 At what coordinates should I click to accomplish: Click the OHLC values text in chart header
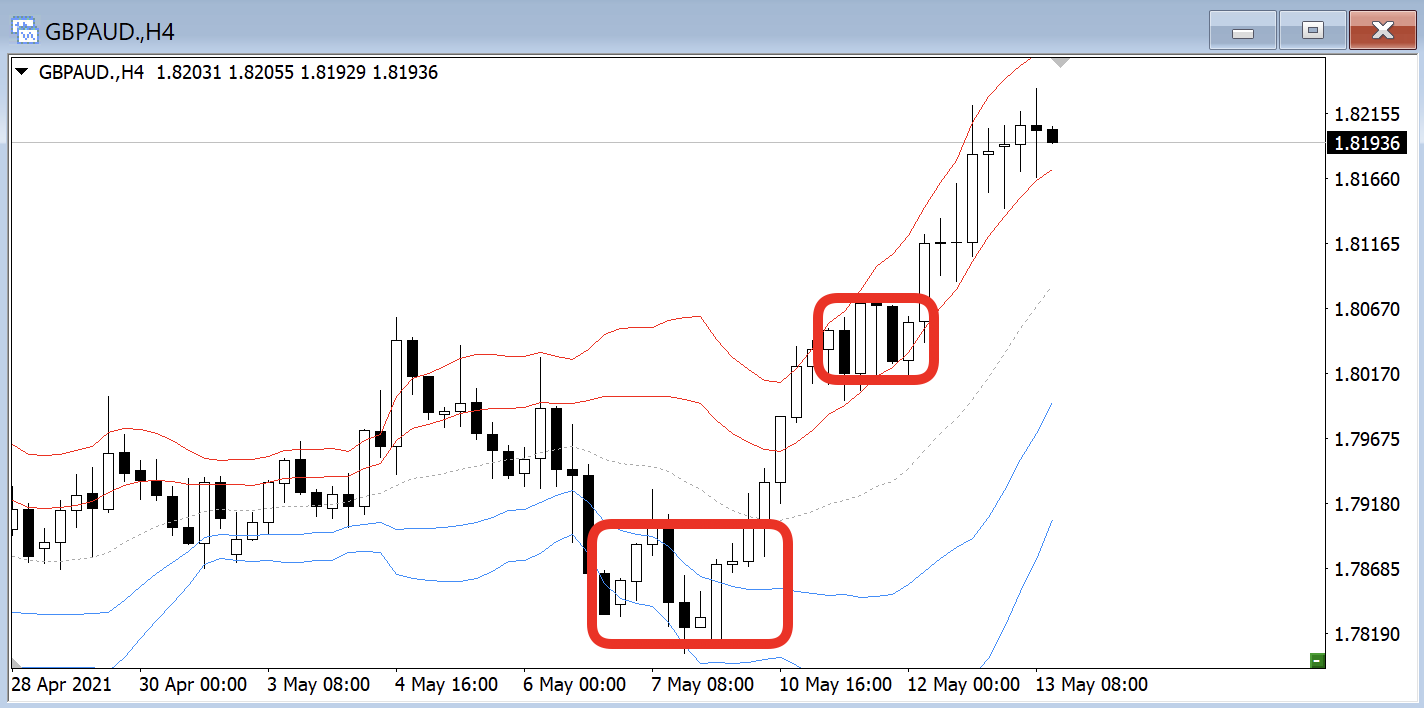[297, 72]
